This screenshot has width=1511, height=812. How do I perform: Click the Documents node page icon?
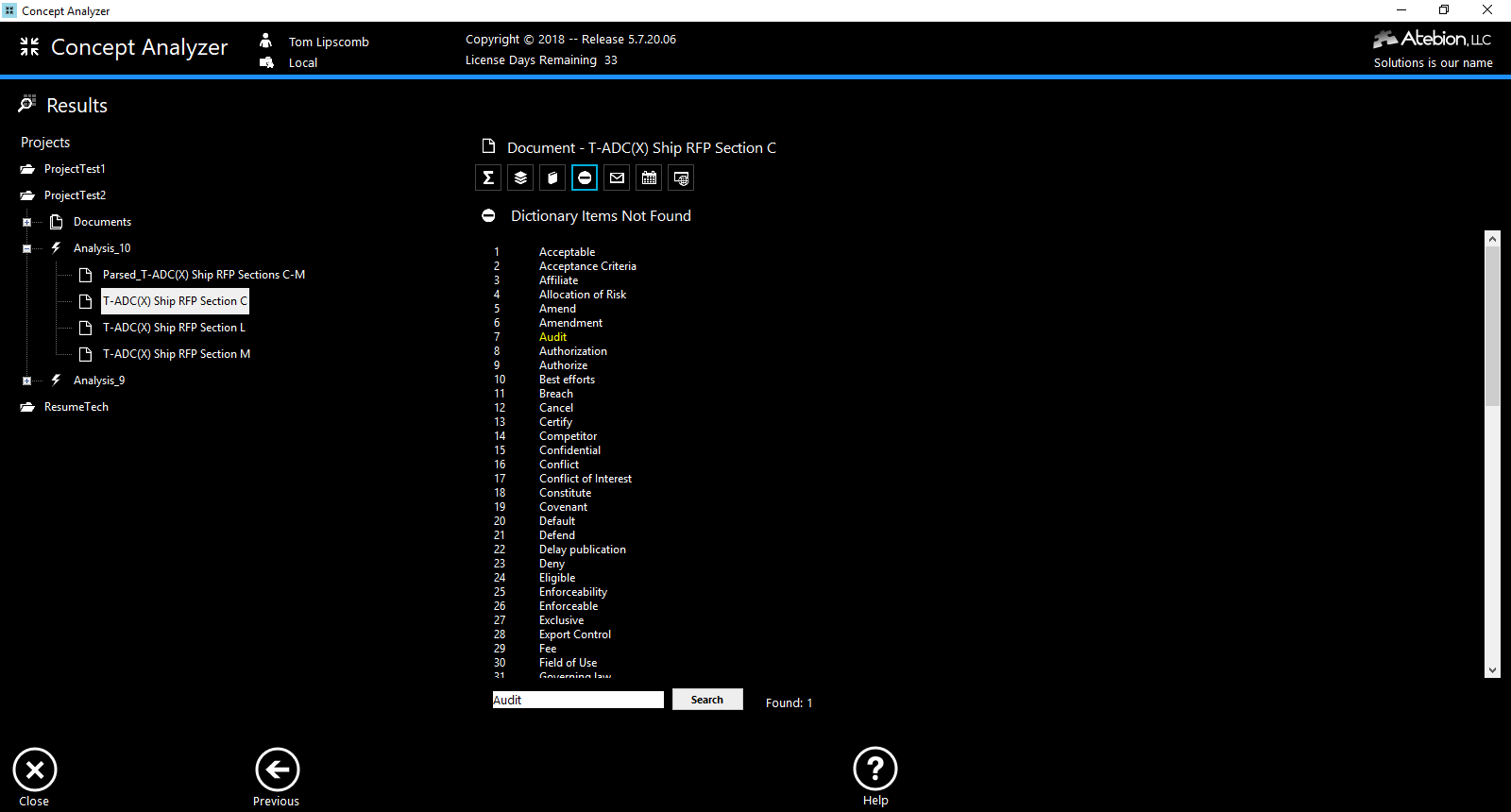pos(56,222)
